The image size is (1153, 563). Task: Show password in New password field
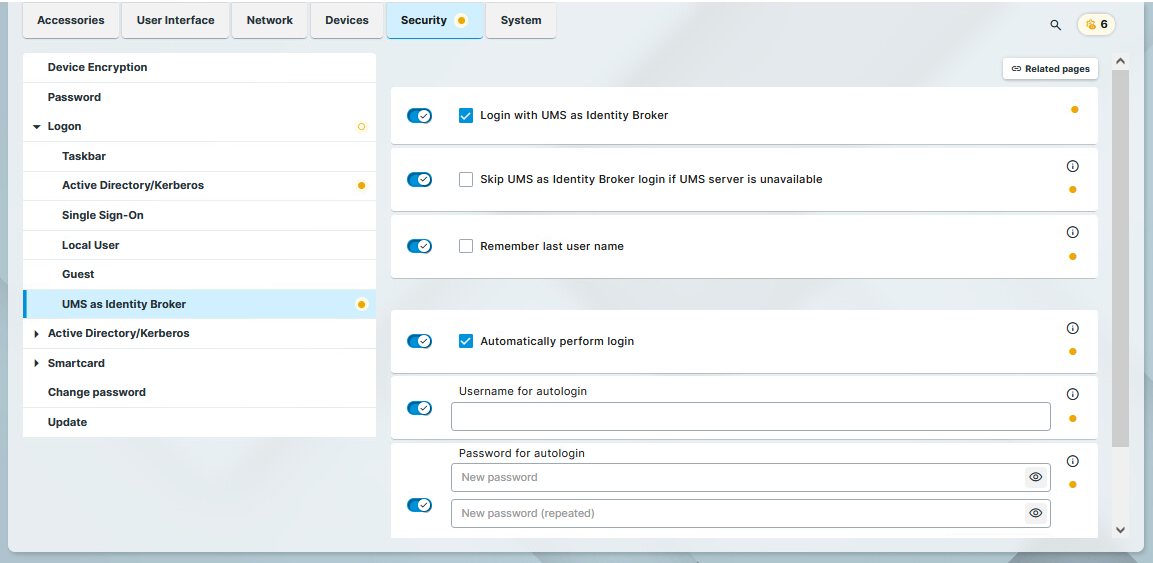pos(1036,477)
